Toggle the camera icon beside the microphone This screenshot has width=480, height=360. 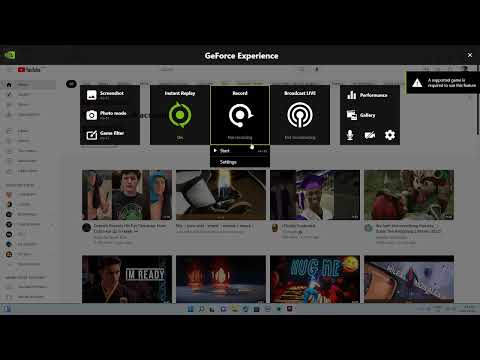pos(370,135)
